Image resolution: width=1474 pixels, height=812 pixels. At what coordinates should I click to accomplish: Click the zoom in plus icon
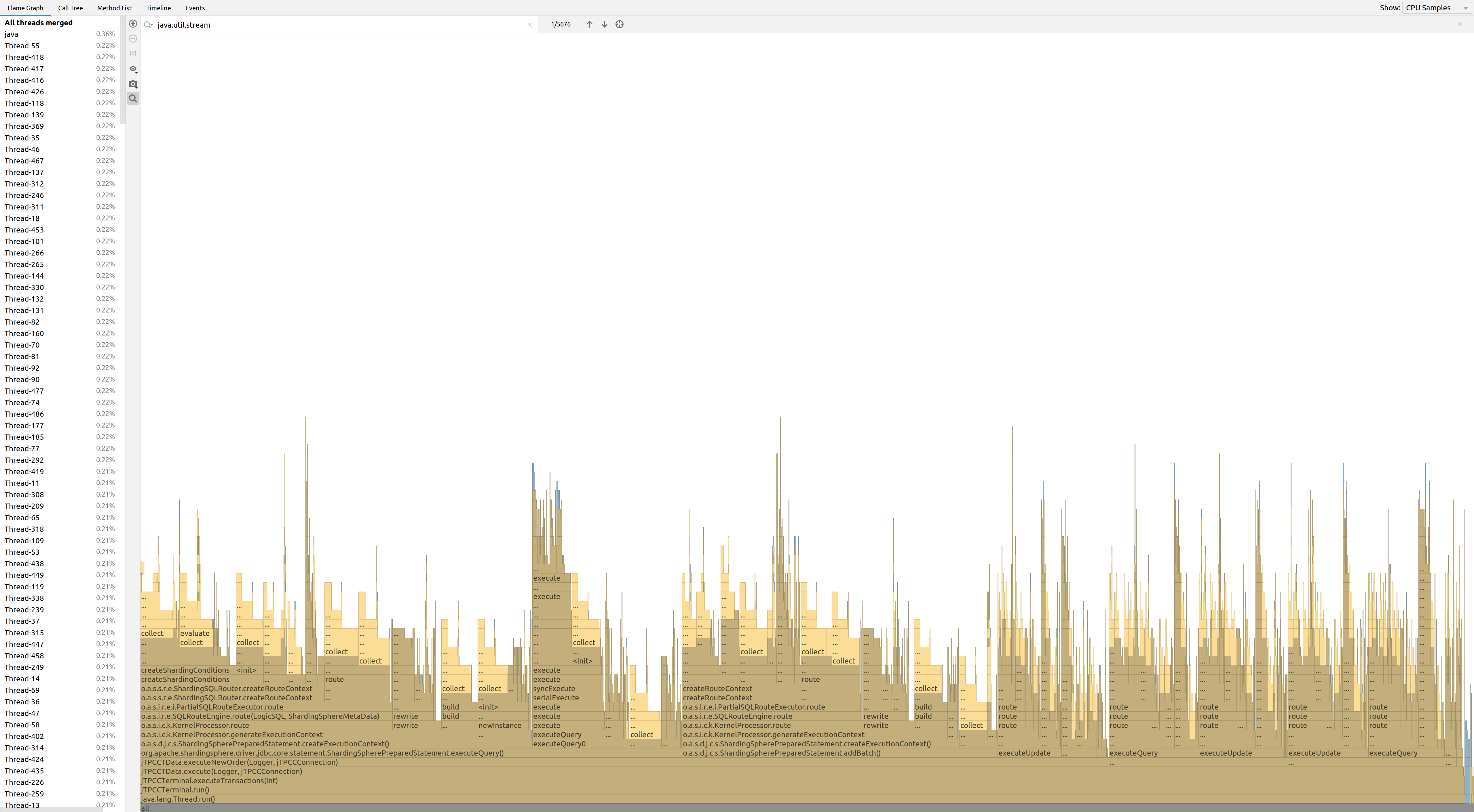tap(133, 24)
